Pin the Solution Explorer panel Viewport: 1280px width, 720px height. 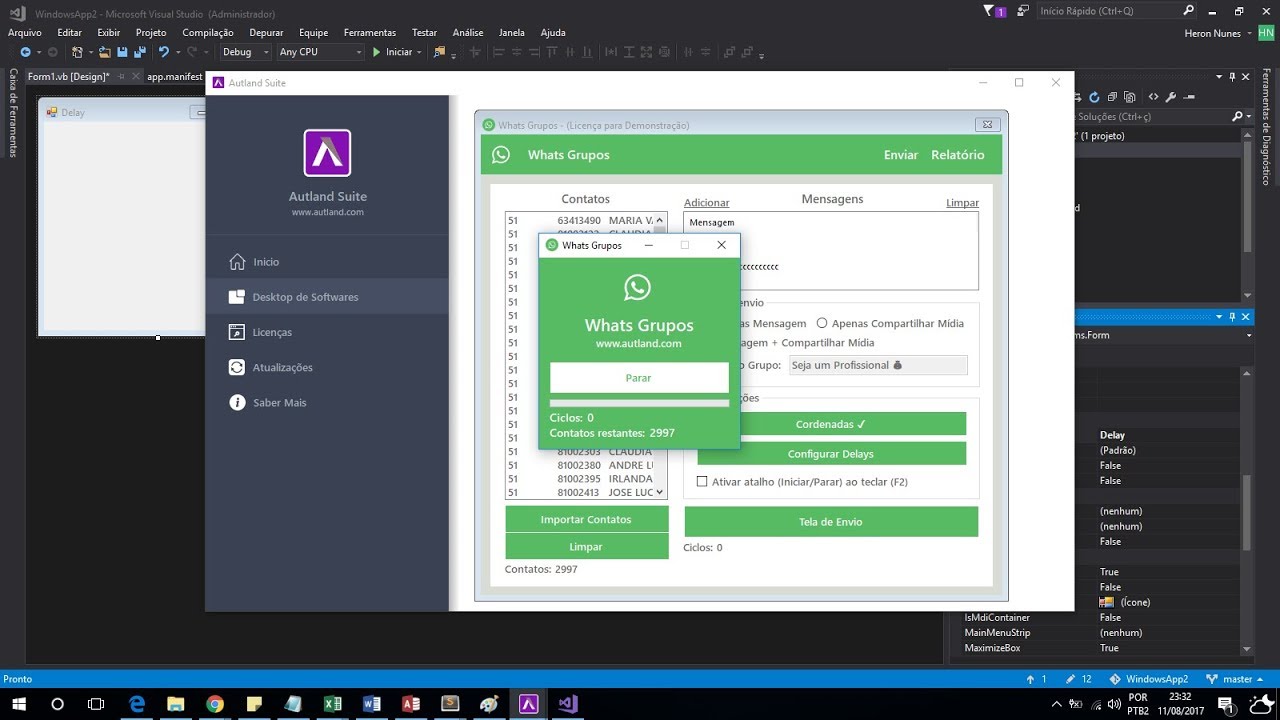tap(1232, 76)
